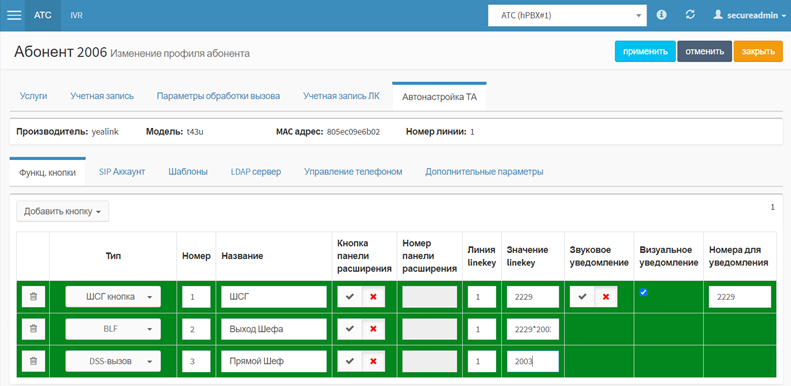Click linekey line field in Выход Шефа row
The image size is (791, 386).
tap(482, 329)
